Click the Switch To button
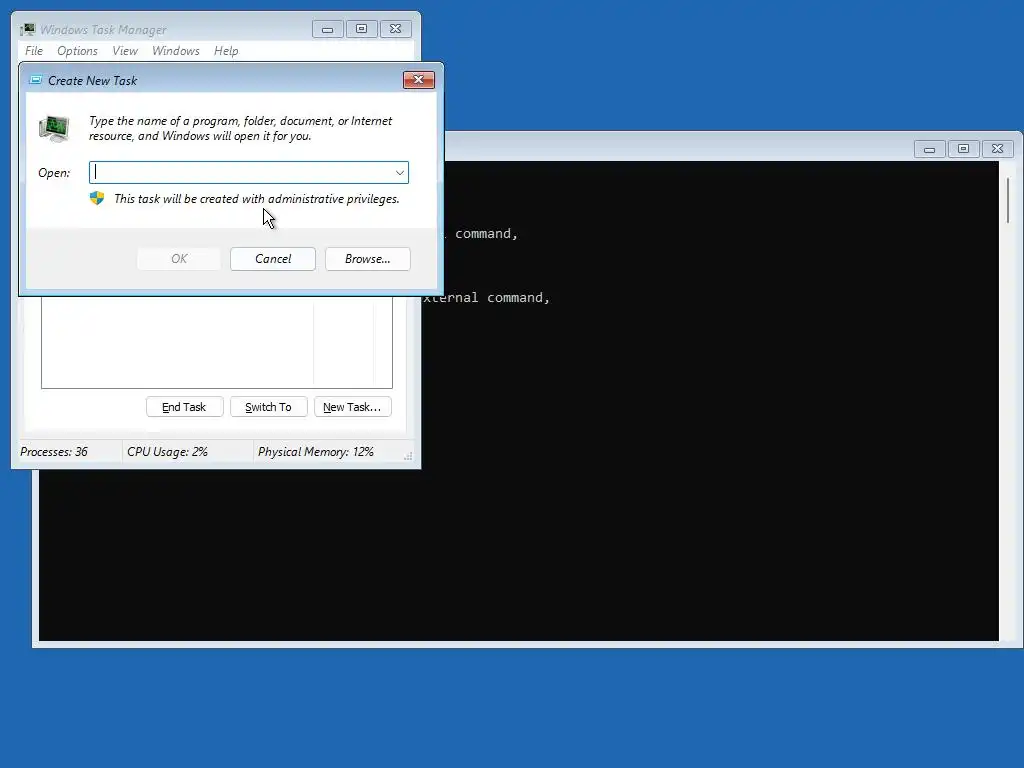Viewport: 1024px width, 768px height. point(268,407)
